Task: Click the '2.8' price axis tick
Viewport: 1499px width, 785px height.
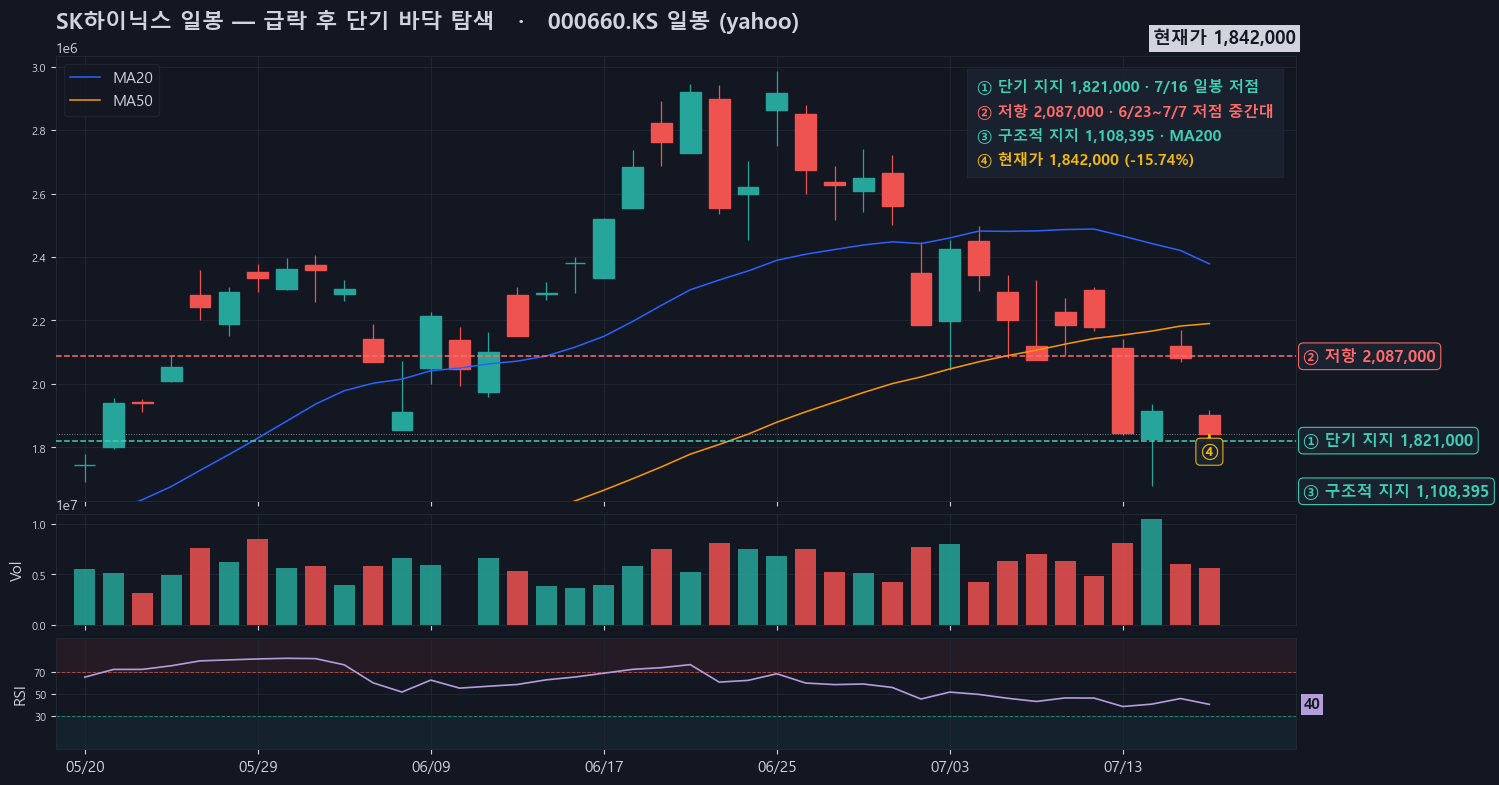Action: click(x=41, y=131)
